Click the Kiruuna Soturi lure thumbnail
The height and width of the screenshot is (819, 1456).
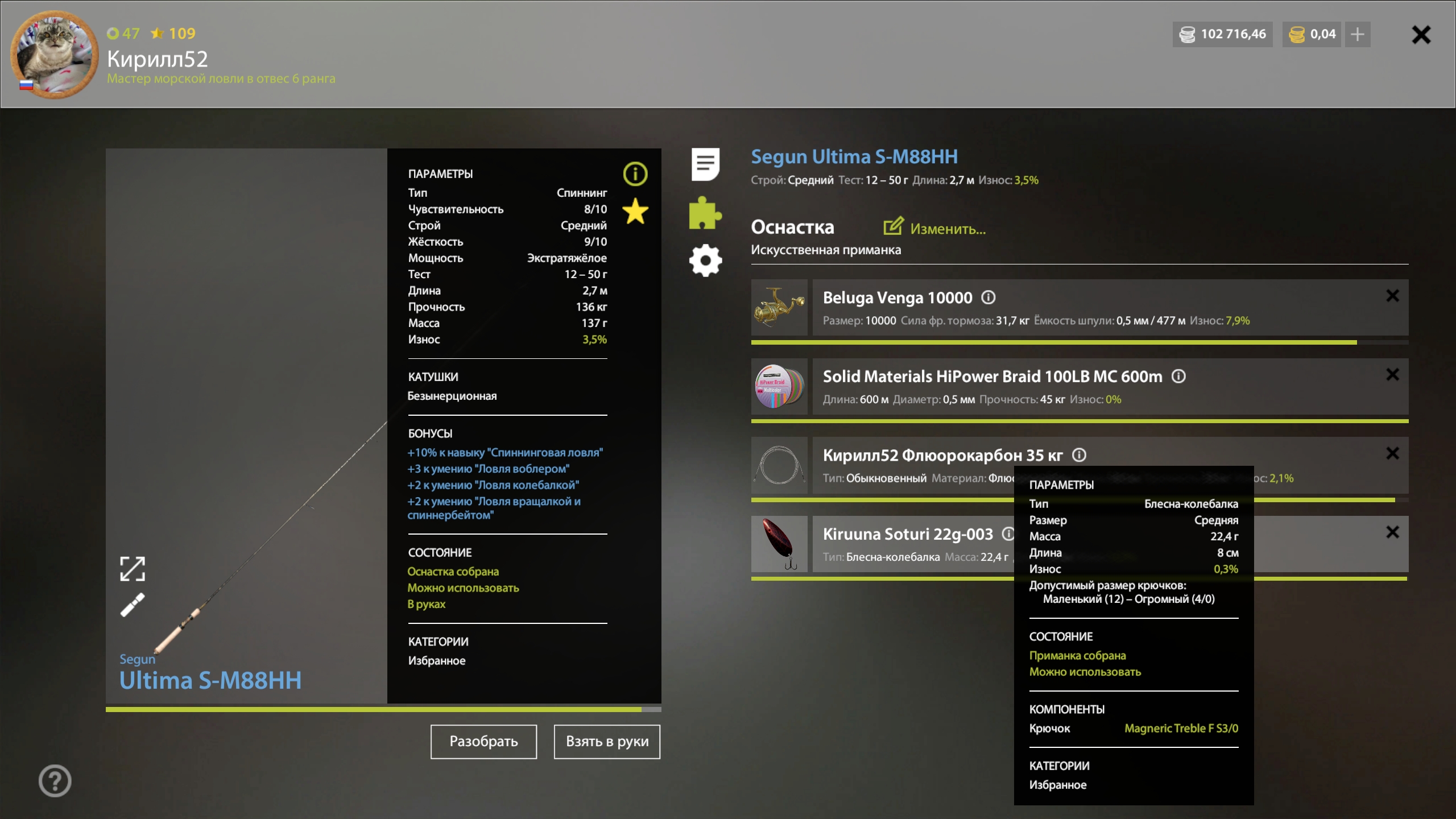779,544
